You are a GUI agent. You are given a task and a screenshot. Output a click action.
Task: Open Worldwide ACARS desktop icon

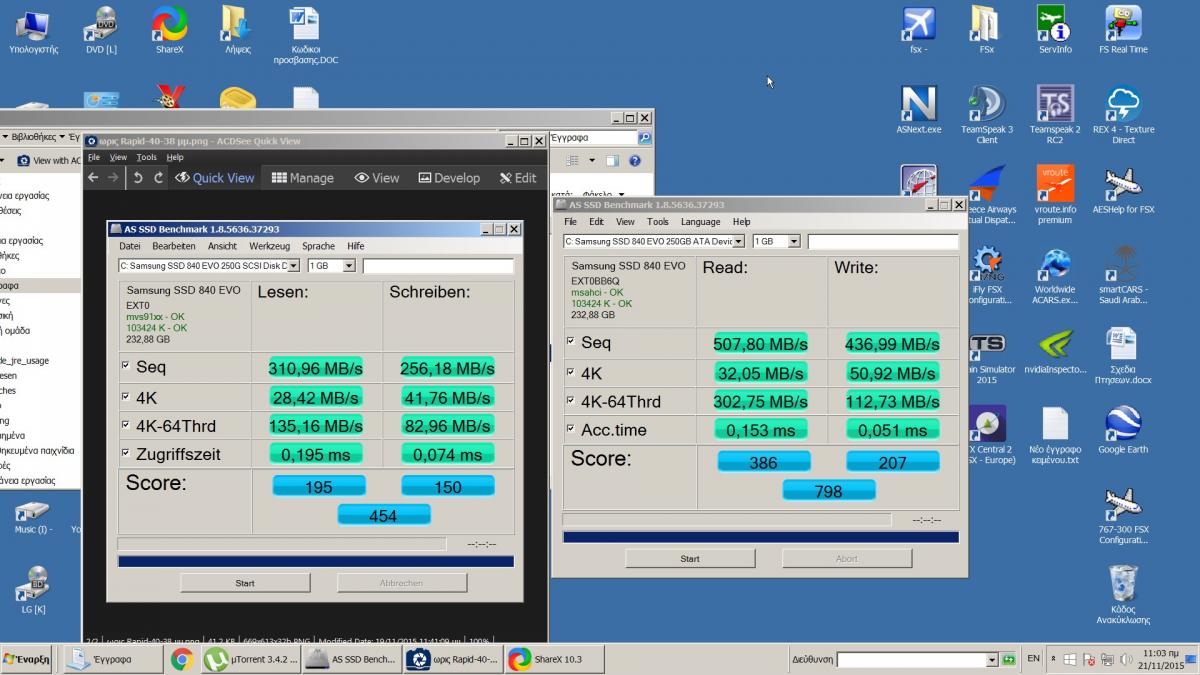pos(1055,275)
